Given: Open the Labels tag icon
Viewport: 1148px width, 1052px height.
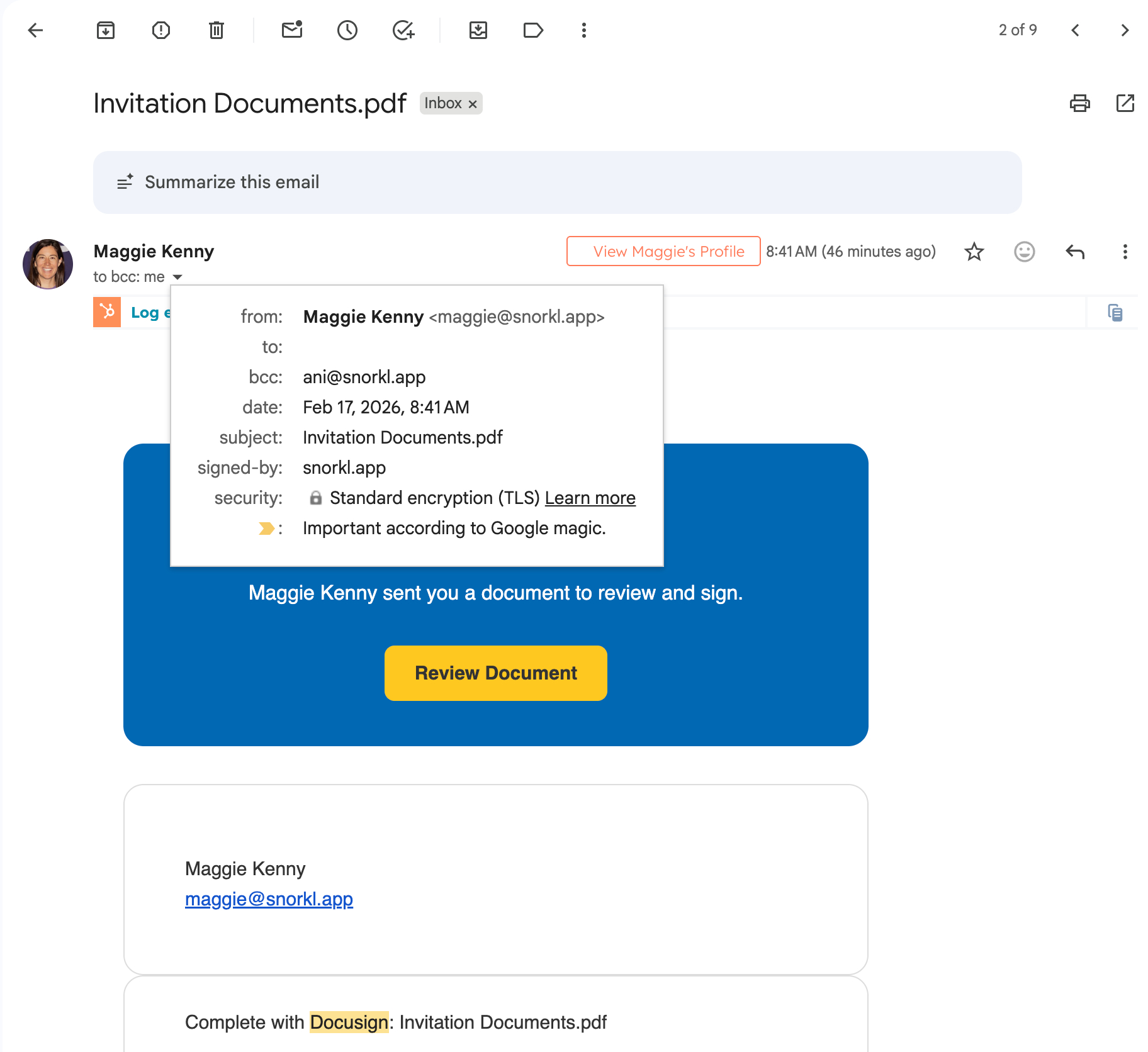Looking at the screenshot, I should [533, 30].
